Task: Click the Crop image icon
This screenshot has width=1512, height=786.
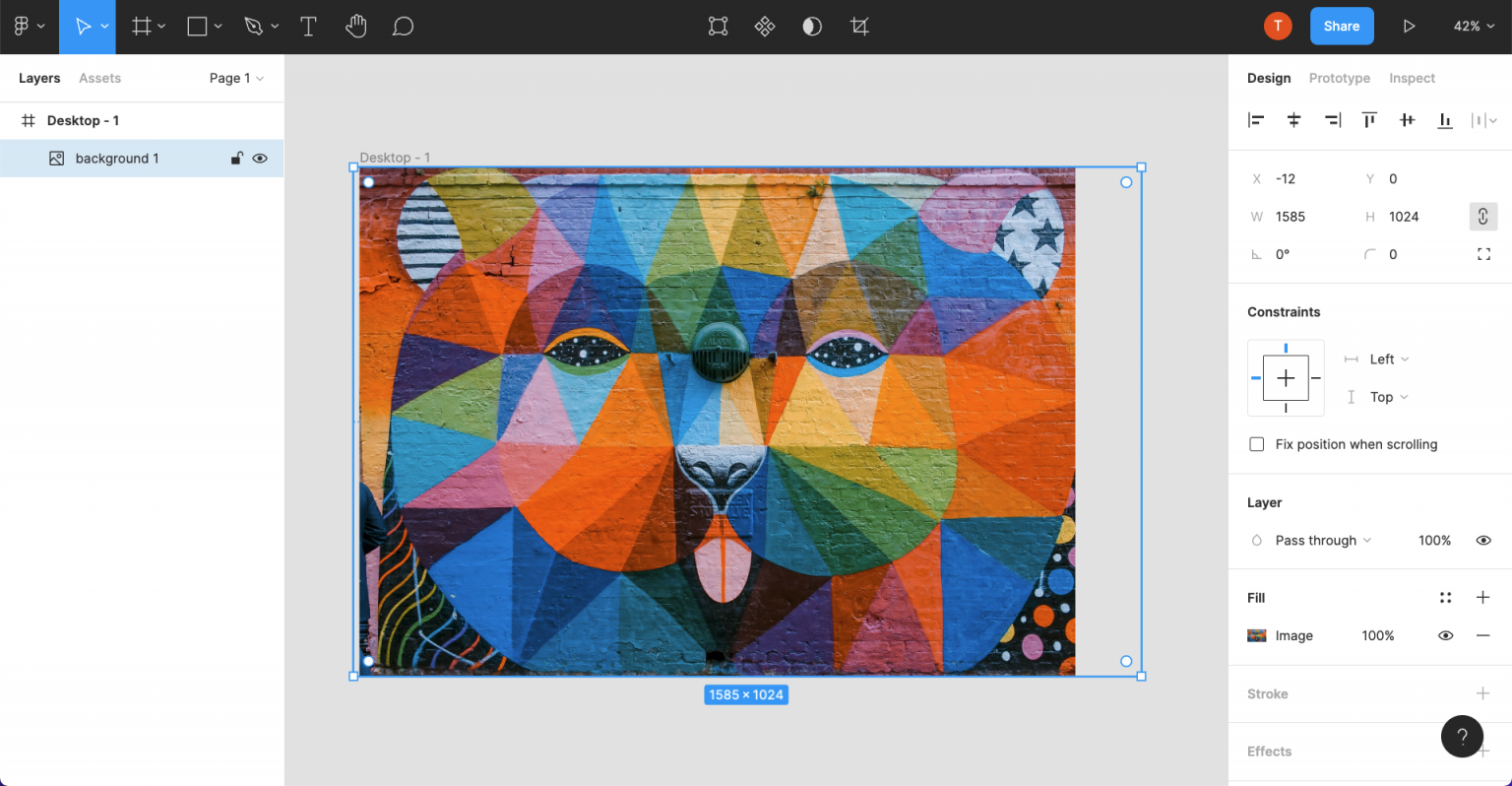Action: [x=859, y=27]
